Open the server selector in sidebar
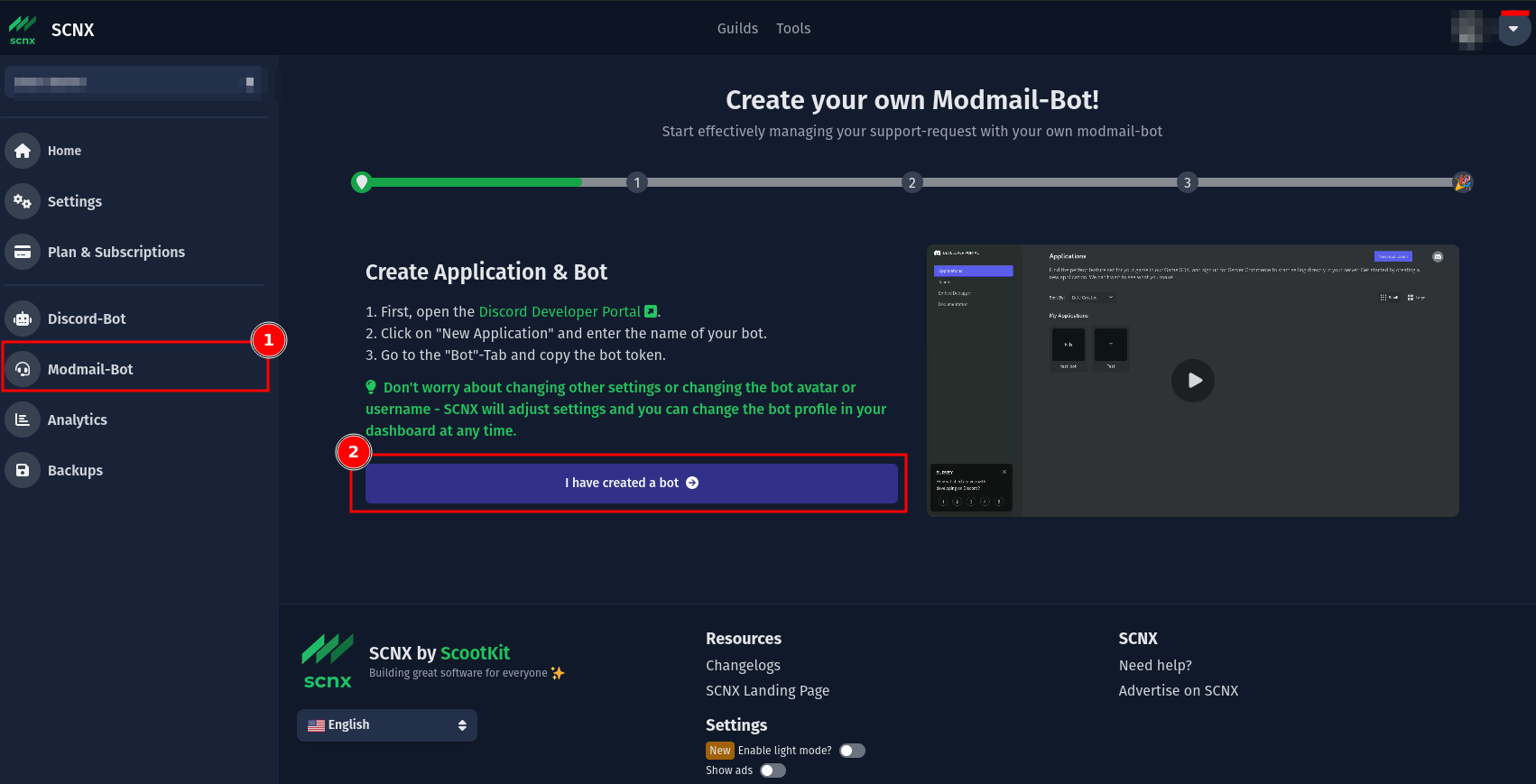This screenshot has height=784, width=1536. 134,83
